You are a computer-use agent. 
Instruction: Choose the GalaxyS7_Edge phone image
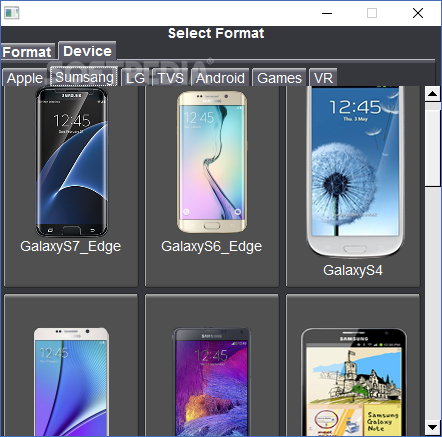tap(72, 161)
